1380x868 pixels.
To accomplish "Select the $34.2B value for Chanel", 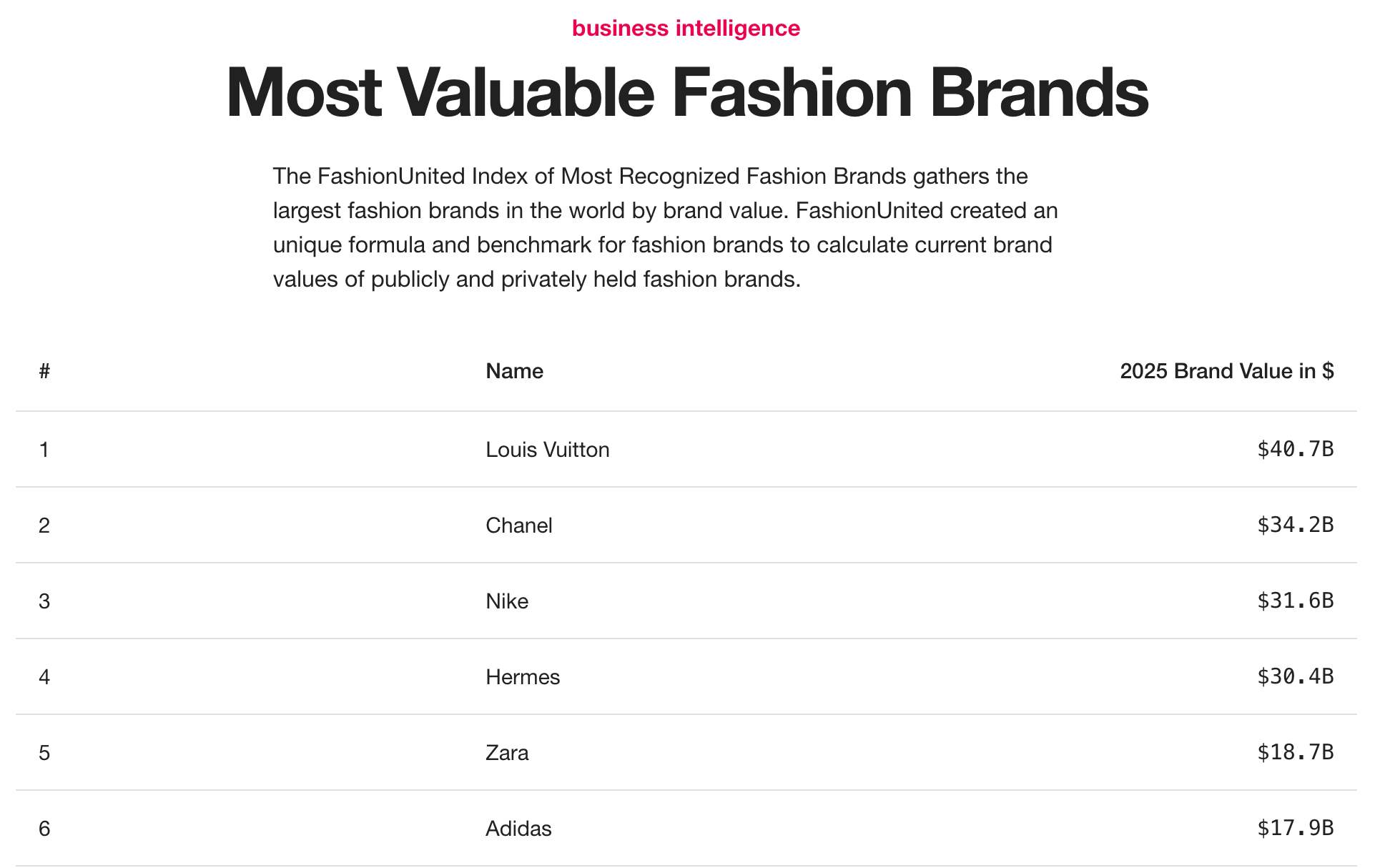I will 1295,525.
